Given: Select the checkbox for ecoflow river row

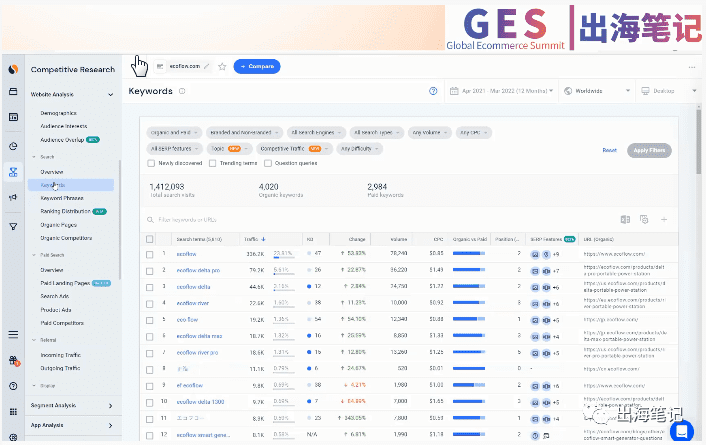Looking at the screenshot, I should 149,304.
